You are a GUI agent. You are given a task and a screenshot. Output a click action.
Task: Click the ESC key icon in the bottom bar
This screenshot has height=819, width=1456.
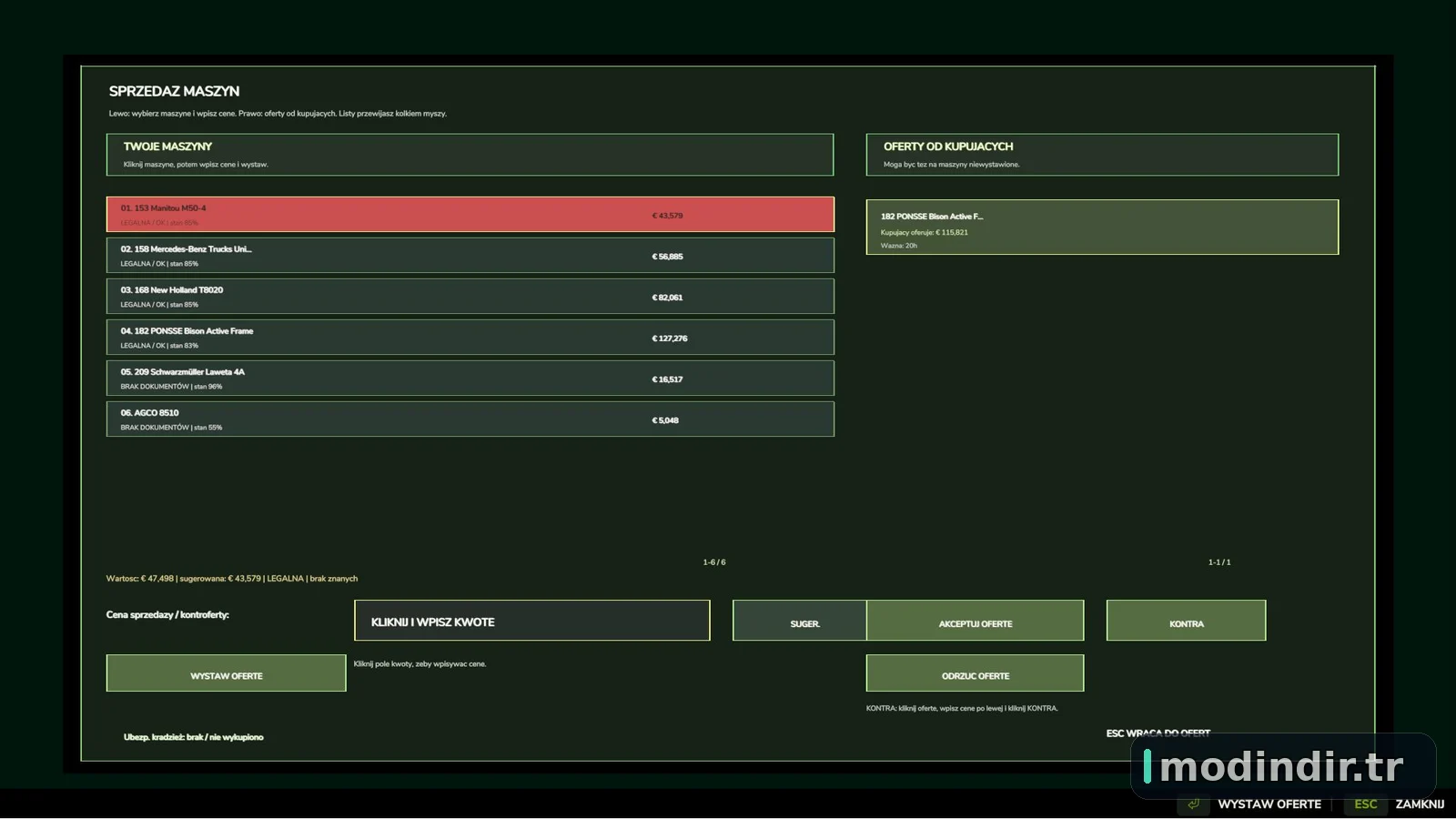click(x=1366, y=804)
